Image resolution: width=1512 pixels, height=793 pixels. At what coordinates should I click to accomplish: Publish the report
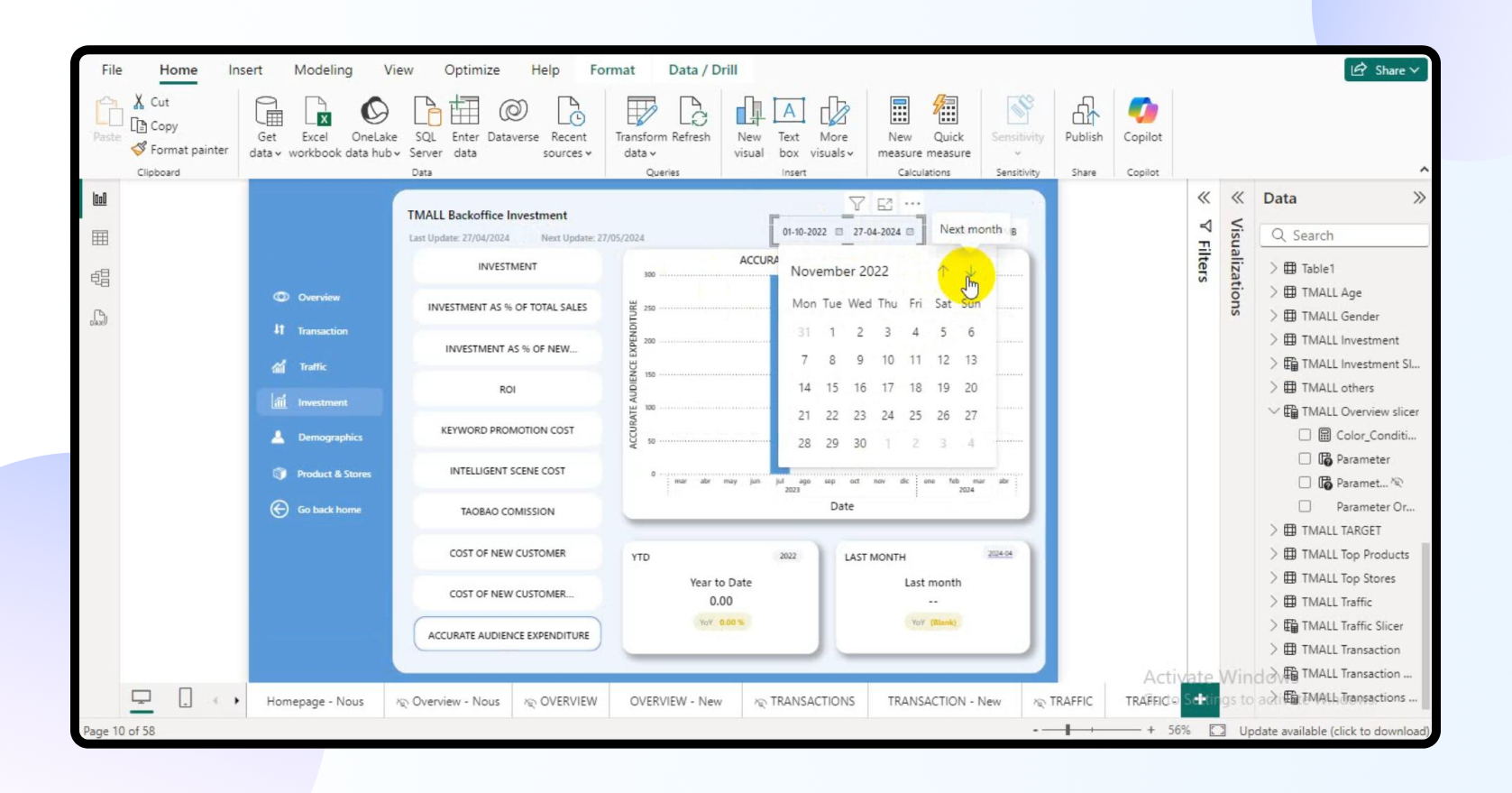tap(1084, 119)
